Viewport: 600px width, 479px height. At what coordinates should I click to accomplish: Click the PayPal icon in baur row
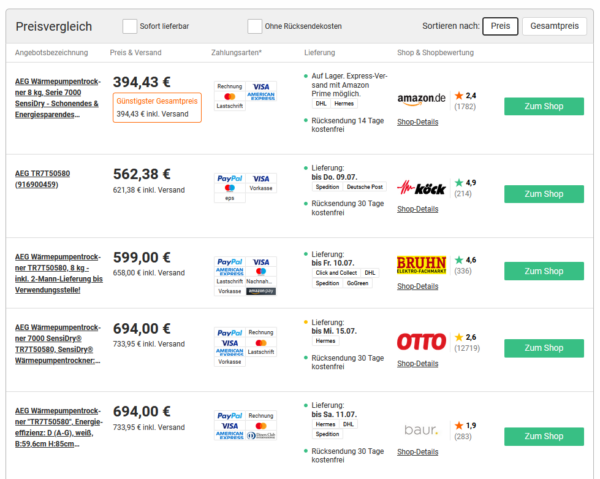230,416
